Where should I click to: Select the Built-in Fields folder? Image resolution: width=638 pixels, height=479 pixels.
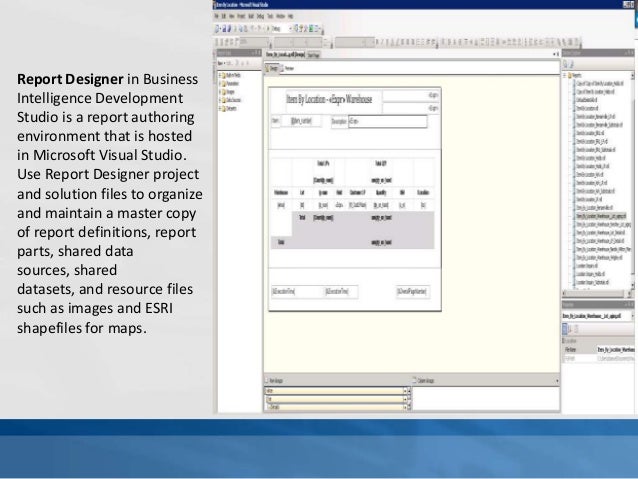232,75
